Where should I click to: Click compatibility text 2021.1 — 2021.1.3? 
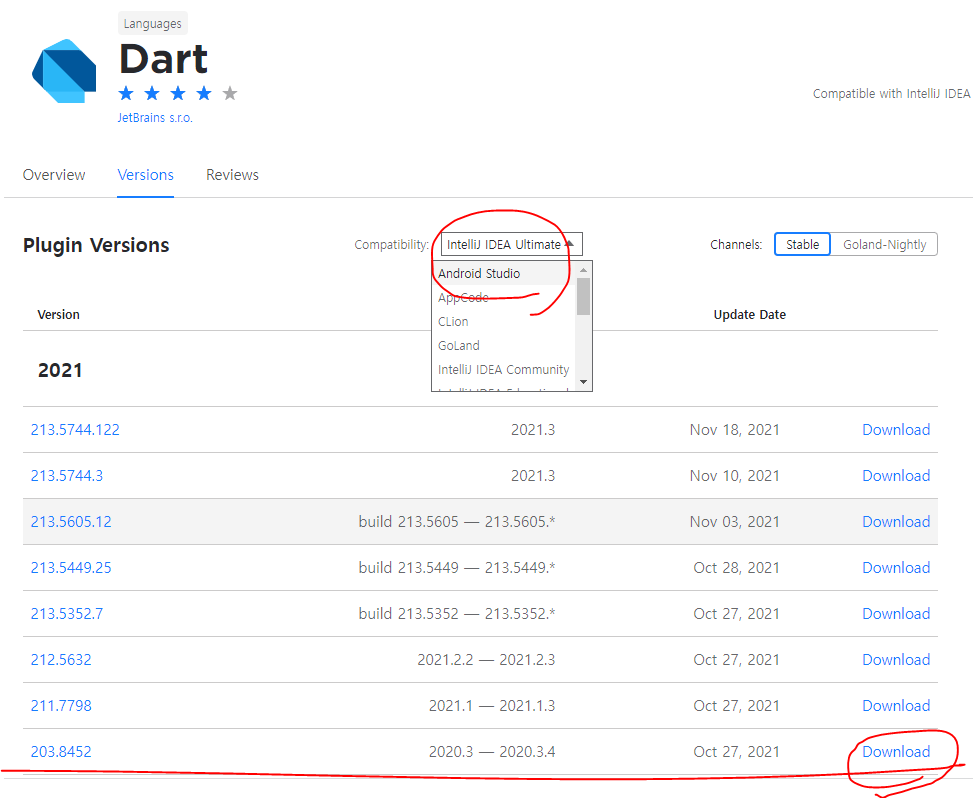(x=492, y=705)
